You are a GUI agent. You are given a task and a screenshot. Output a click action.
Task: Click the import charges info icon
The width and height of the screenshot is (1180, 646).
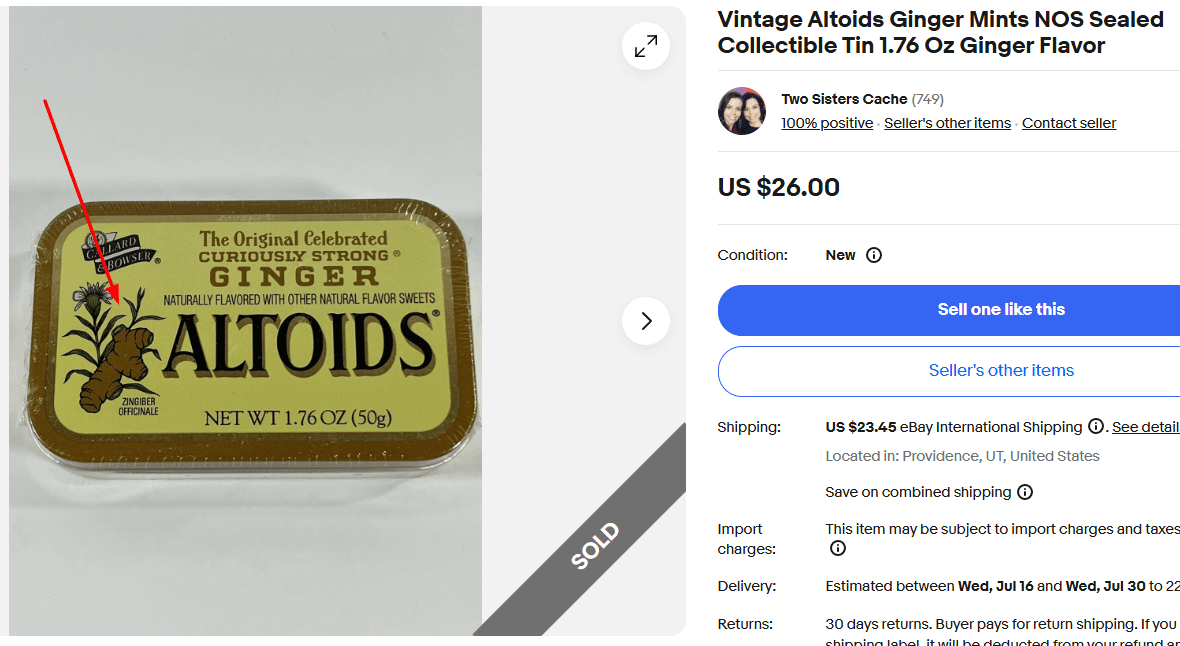coord(837,548)
